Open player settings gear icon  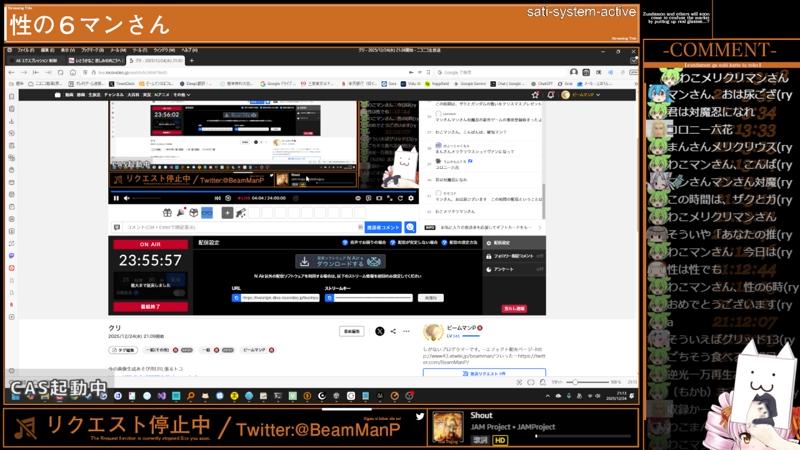click(411, 198)
